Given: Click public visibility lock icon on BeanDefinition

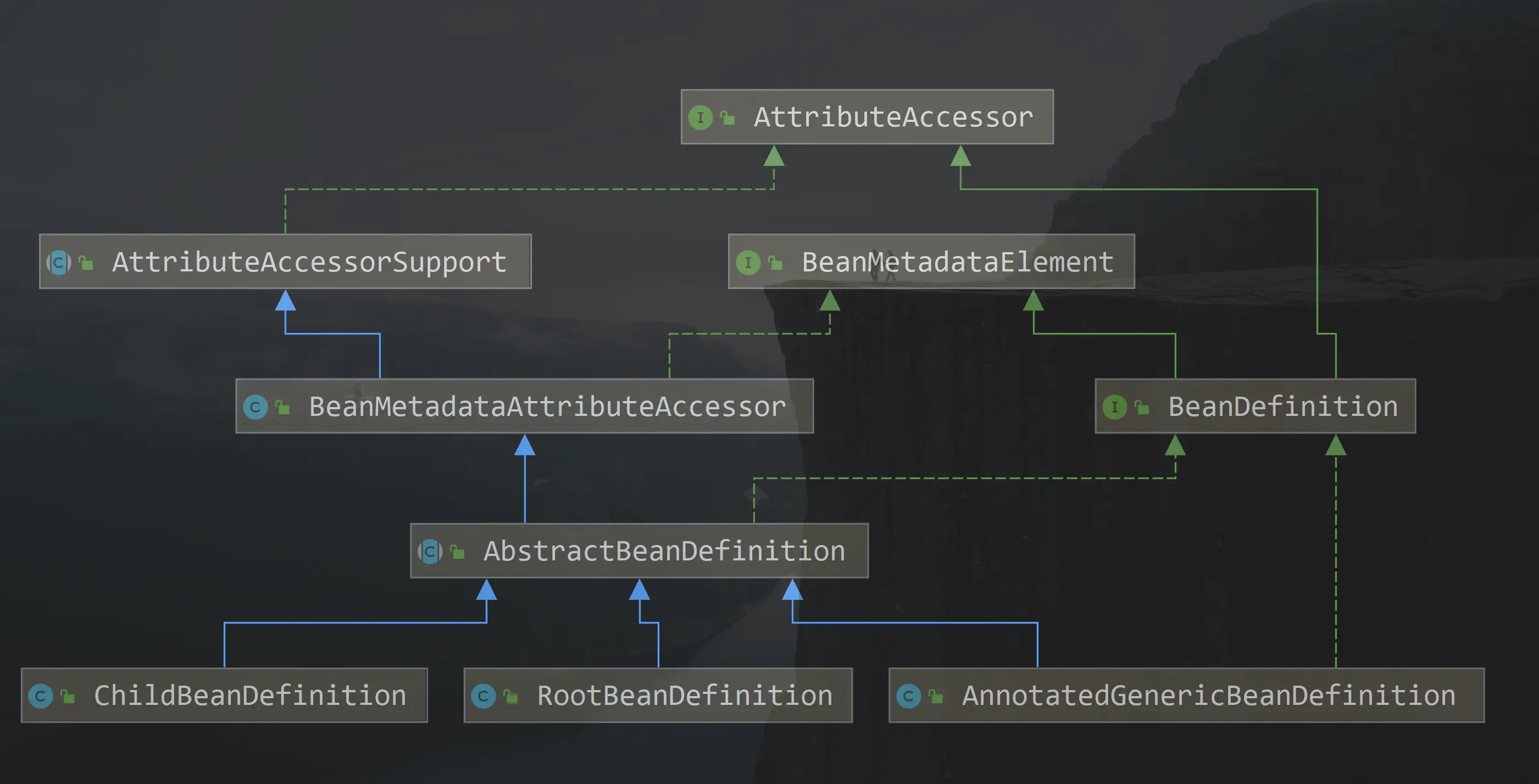Looking at the screenshot, I should click(x=1142, y=408).
